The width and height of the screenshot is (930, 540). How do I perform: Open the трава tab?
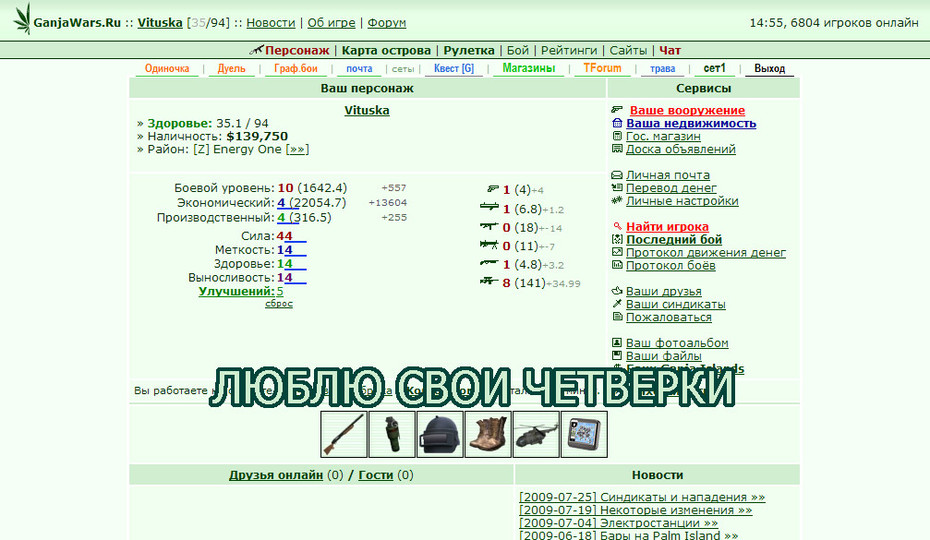pyautogui.click(x=663, y=68)
